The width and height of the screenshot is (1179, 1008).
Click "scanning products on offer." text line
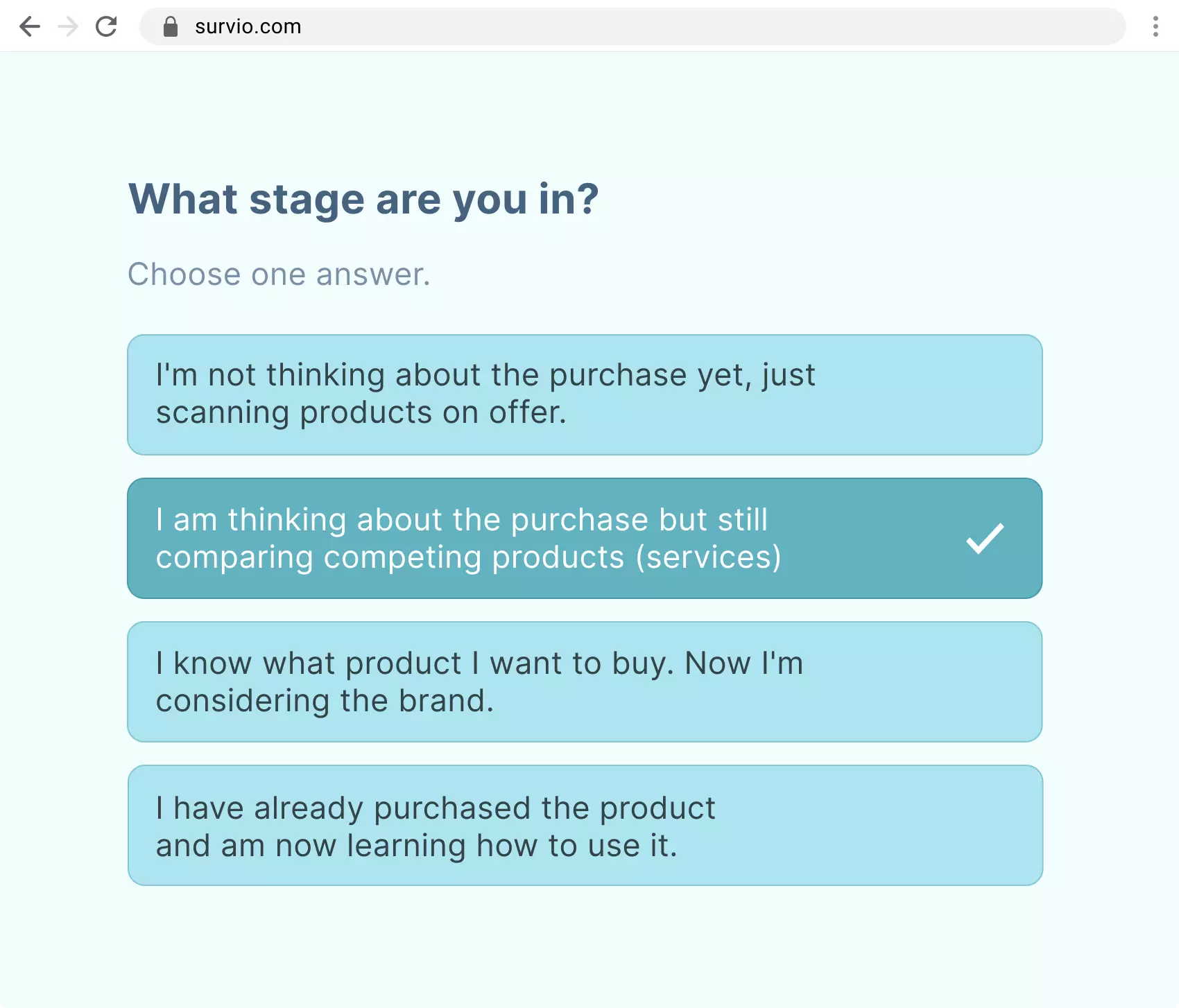361,413
